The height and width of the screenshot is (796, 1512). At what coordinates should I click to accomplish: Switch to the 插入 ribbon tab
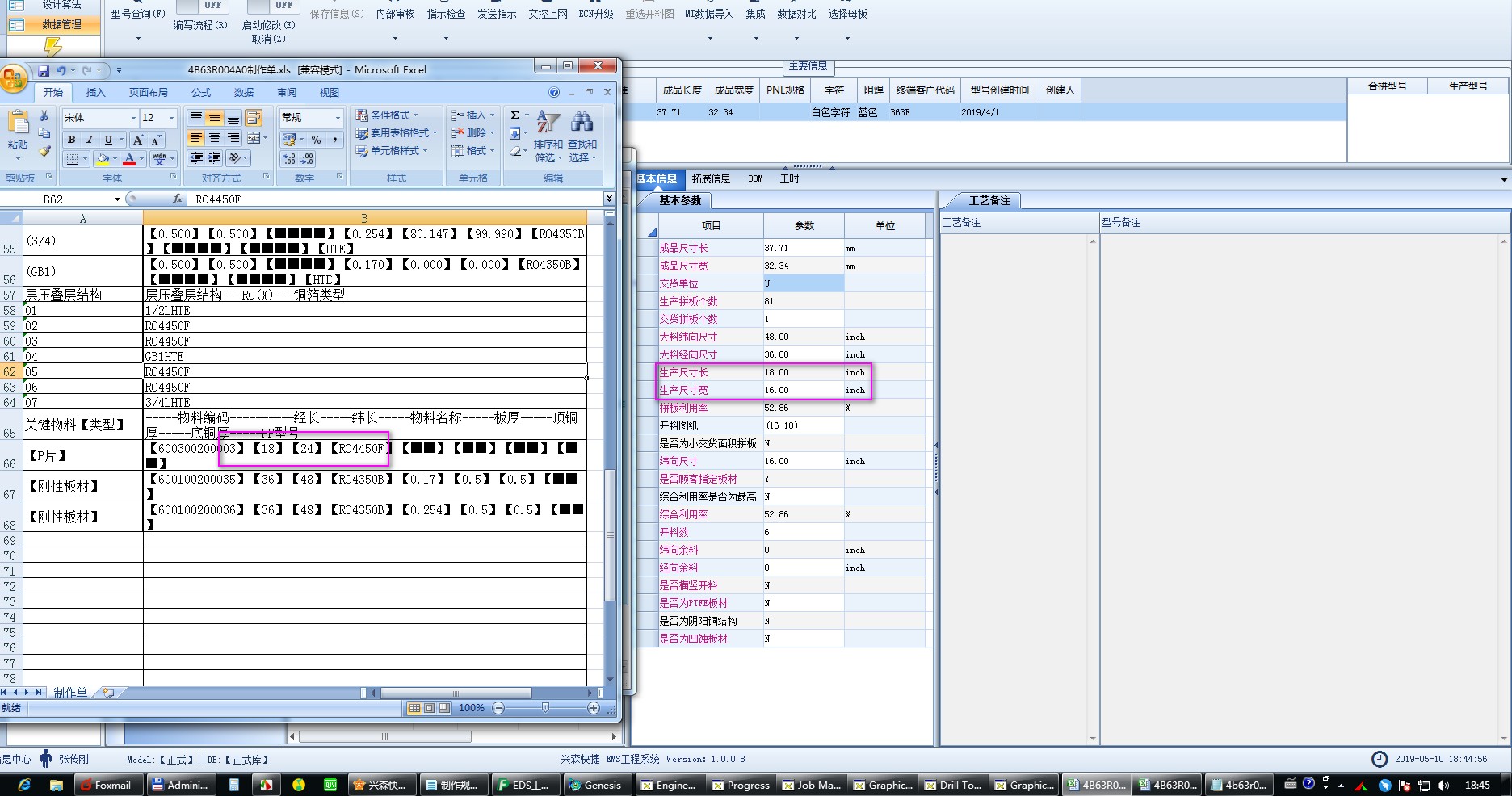point(95,93)
